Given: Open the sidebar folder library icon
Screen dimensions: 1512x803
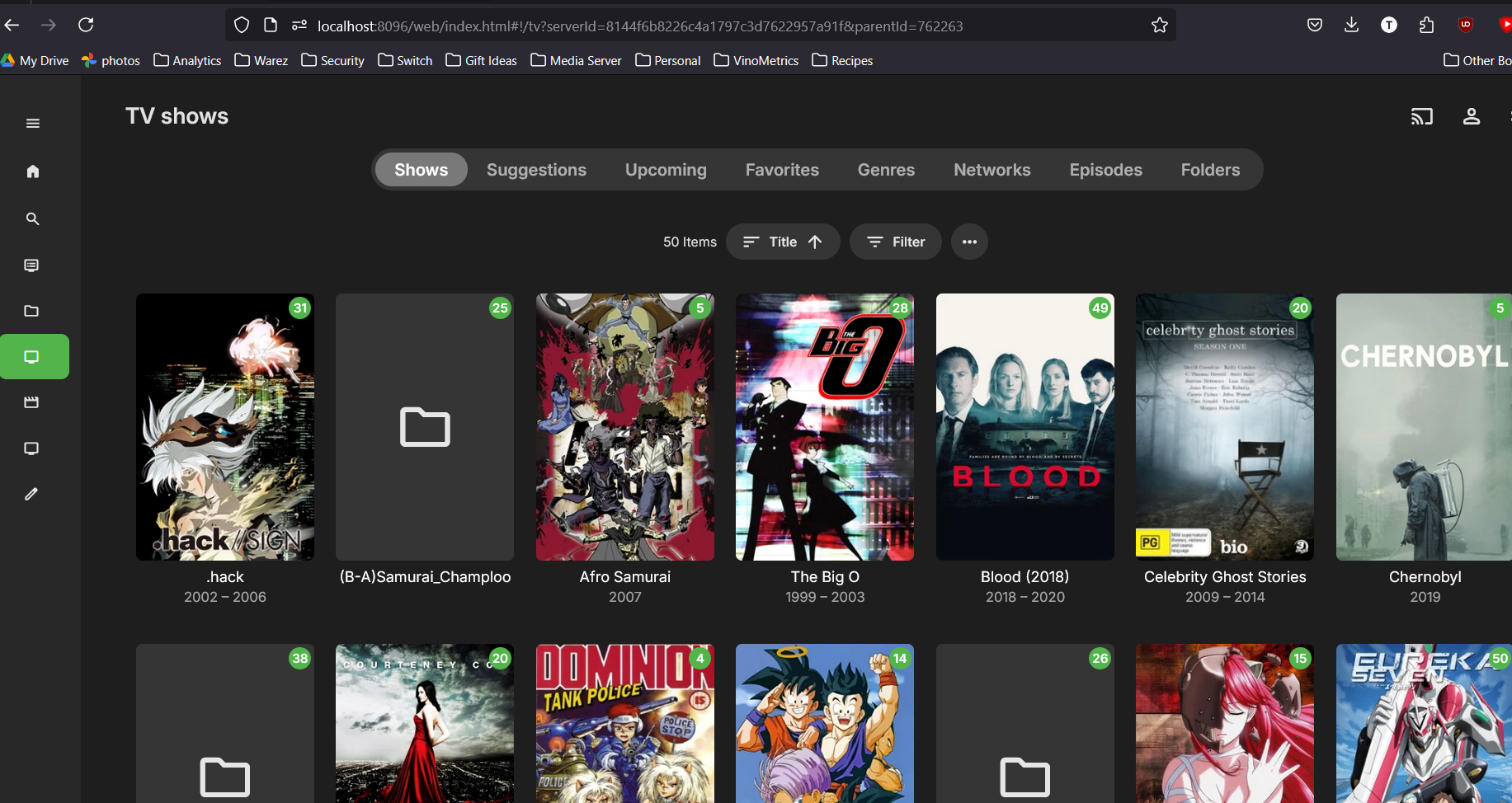Looking at the screenshot, I should click(x=32, y=311).
